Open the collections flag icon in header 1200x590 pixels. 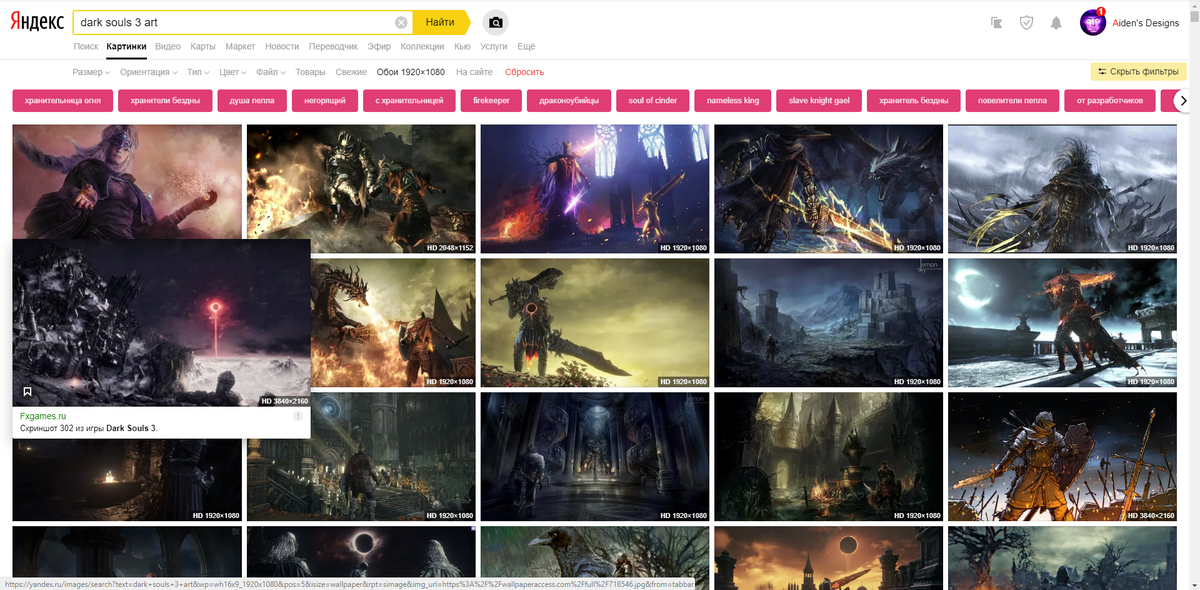996,22
